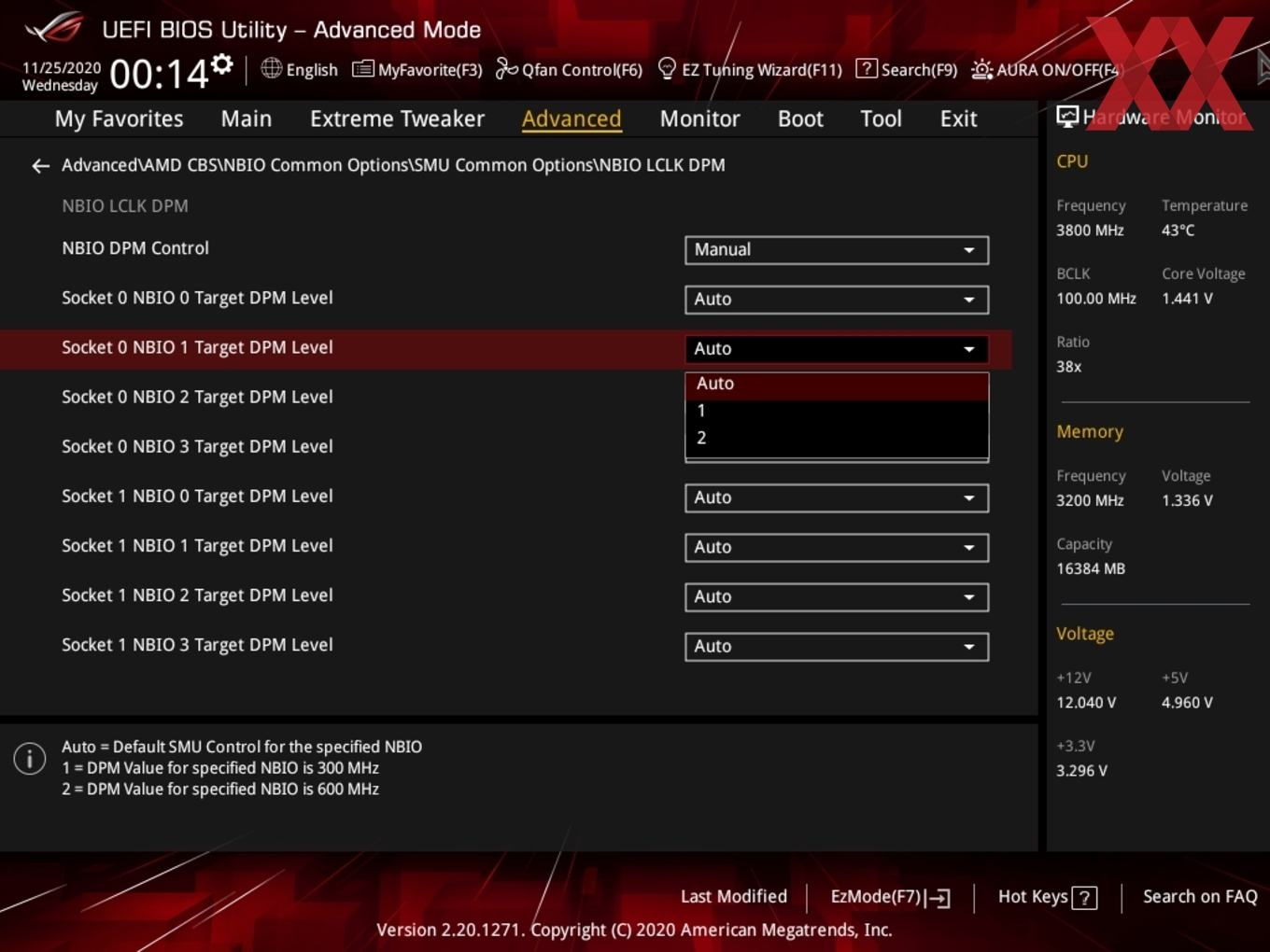Open the Boot tab

pos(800,119)
